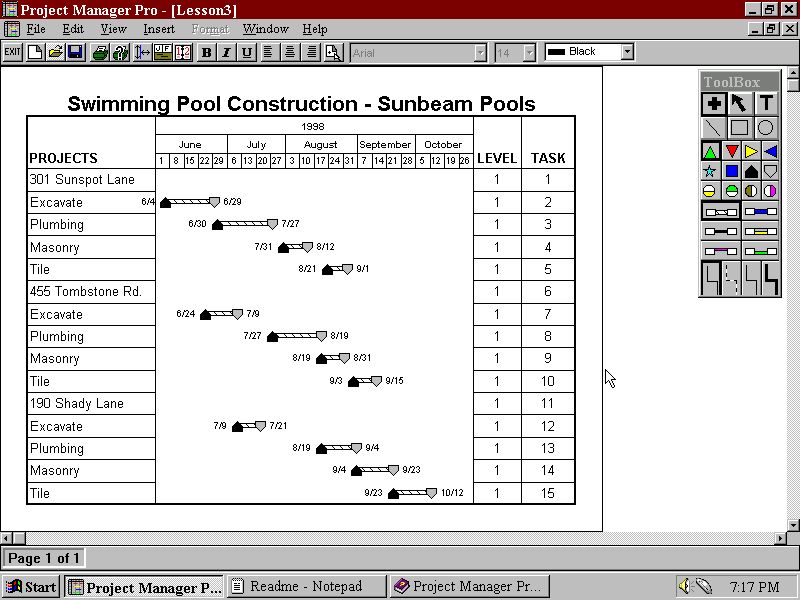Image resolution: width=800 pixels, height=600 pixels.
Task: Pick the green up-triangle milestone symbol
Action: (711, 151)
